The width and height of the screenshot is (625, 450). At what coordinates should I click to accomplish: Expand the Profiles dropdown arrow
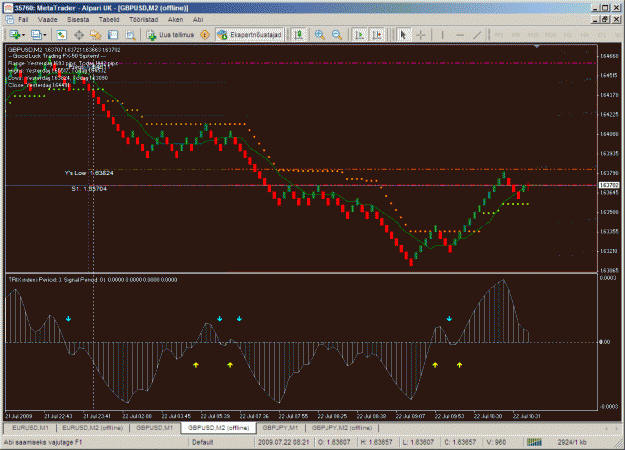45,35
